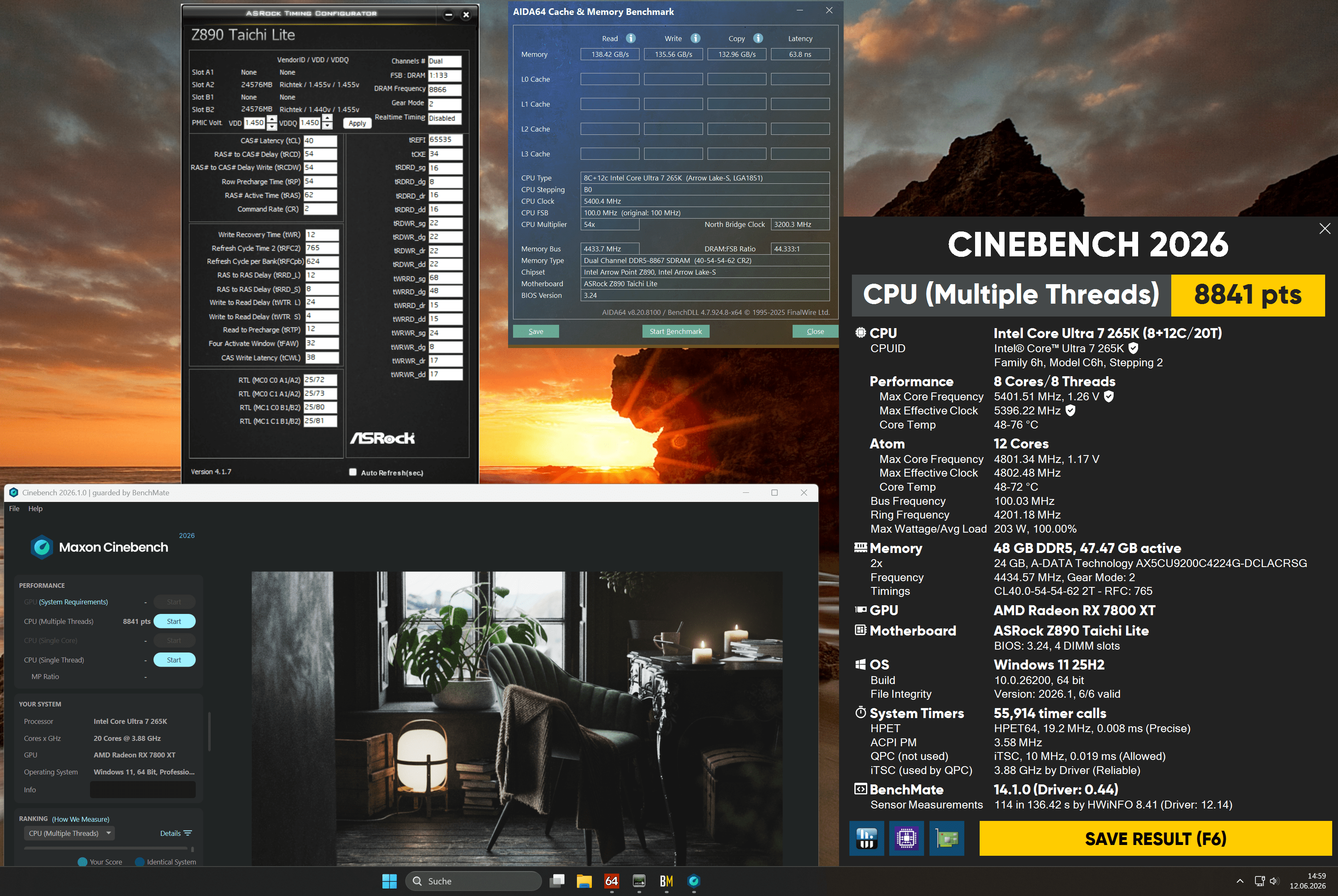Click the verified shield beside Max Effective Clock

pos(1070,410)
